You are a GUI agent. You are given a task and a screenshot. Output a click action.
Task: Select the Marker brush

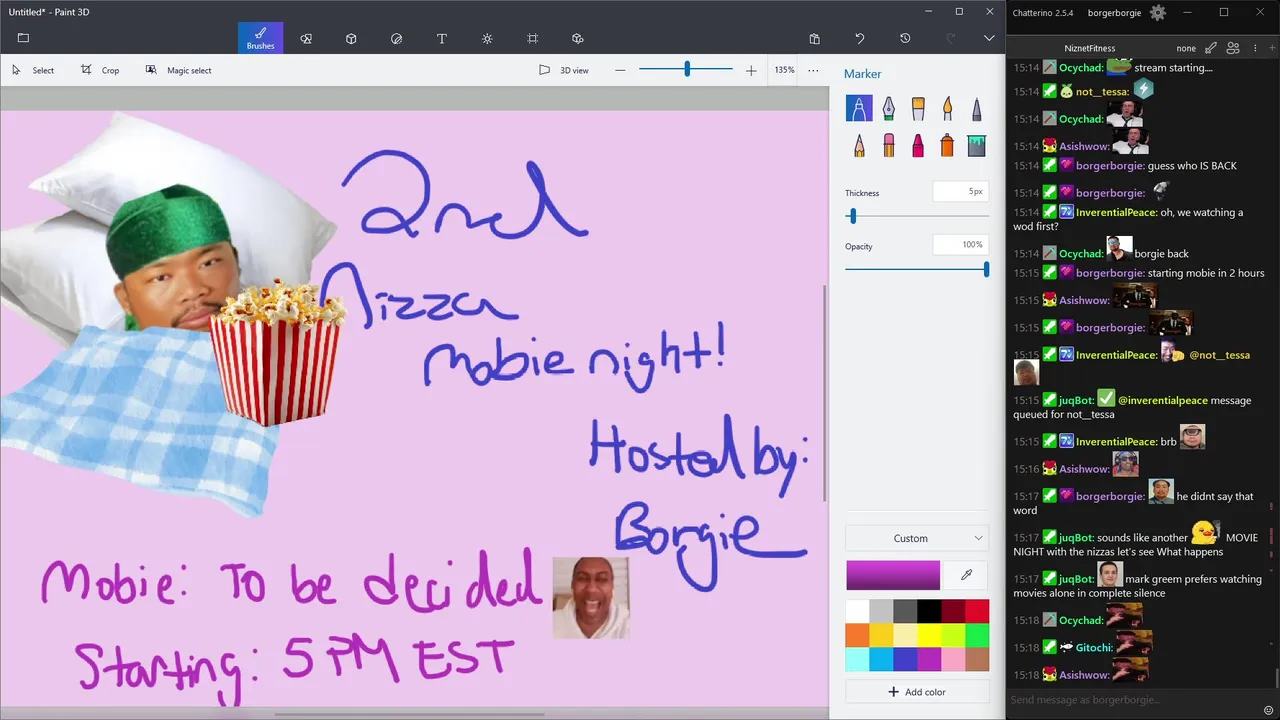pyautogui.click(x=859, y=108)
